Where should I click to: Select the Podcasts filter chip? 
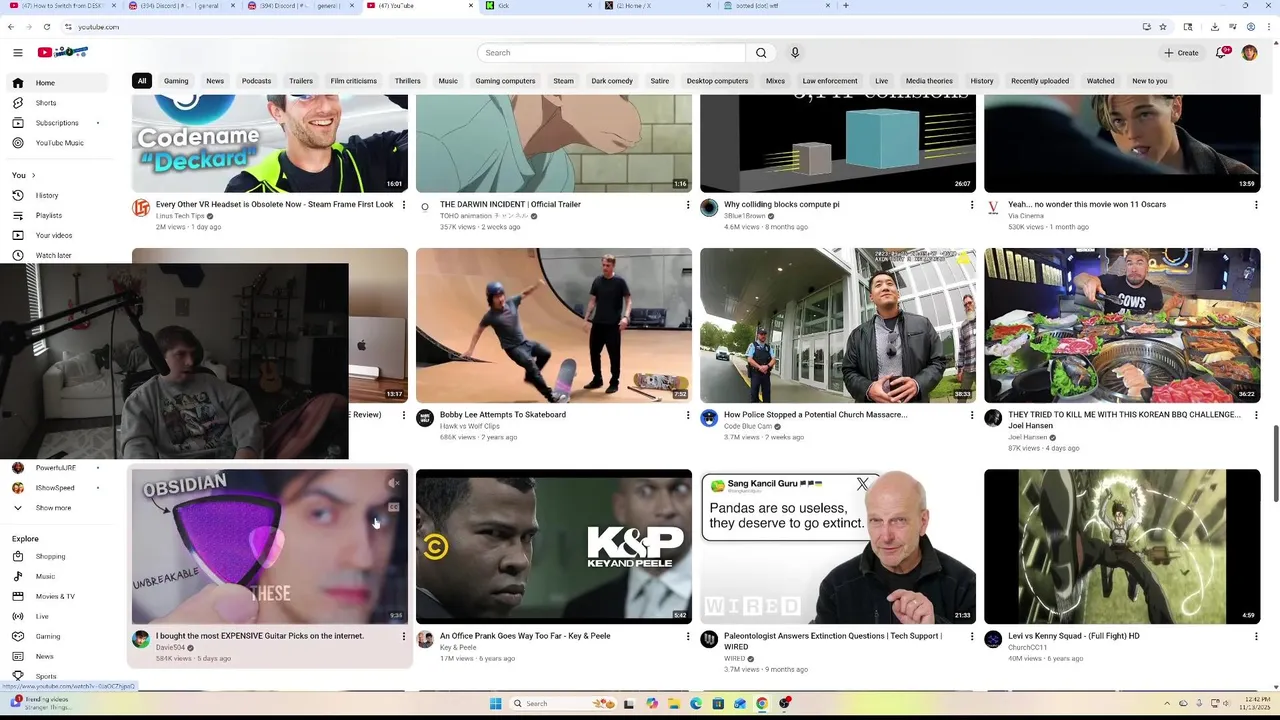(256, 81)
